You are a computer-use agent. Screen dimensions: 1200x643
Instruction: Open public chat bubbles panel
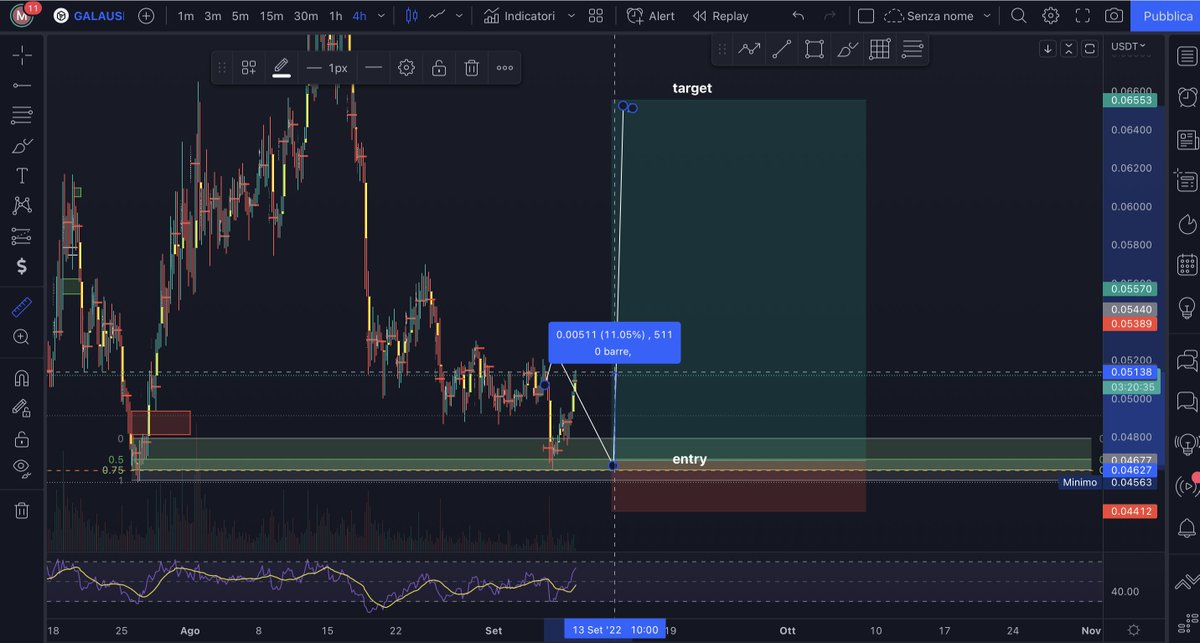(1187, 360)
